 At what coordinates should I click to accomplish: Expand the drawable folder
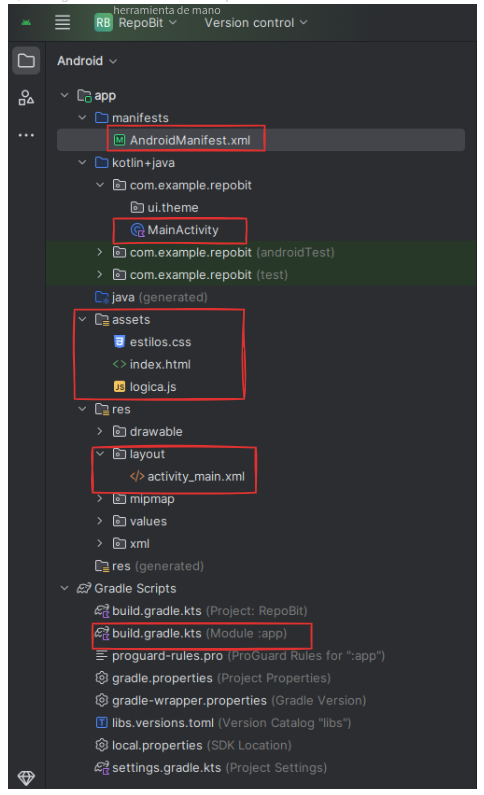click(100, 431)
